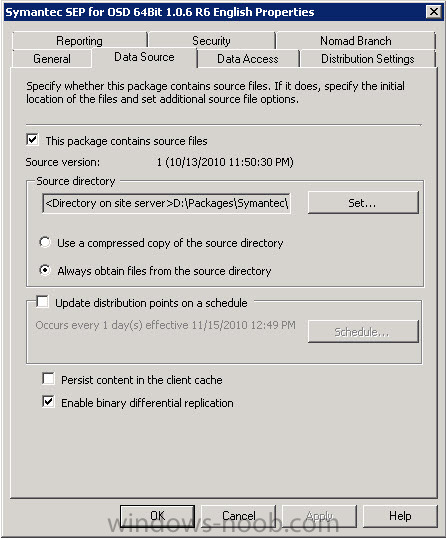Switch to the Reporting tab
The height and width of the screenshot is (538, 446).
80,41
